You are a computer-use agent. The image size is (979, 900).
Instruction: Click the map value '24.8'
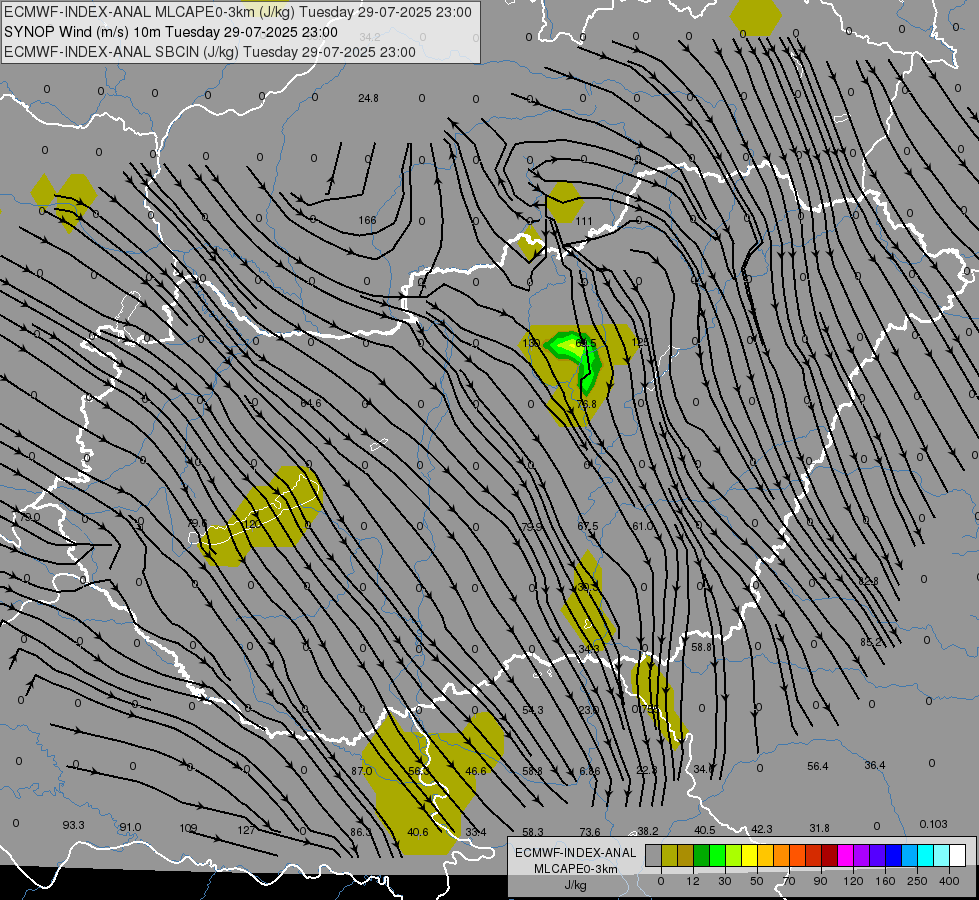pyautogui.click(x=368, y=98)
